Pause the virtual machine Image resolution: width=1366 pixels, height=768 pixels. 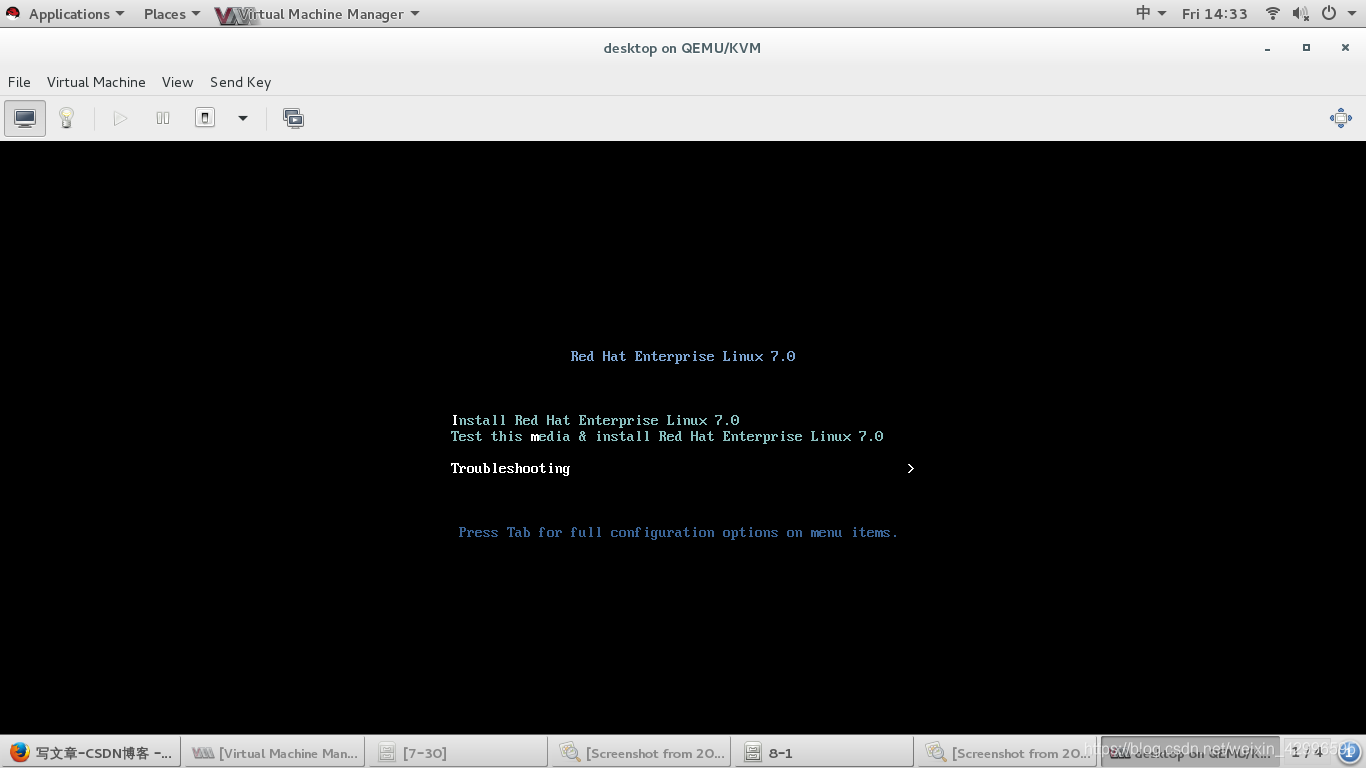[163, 118]
